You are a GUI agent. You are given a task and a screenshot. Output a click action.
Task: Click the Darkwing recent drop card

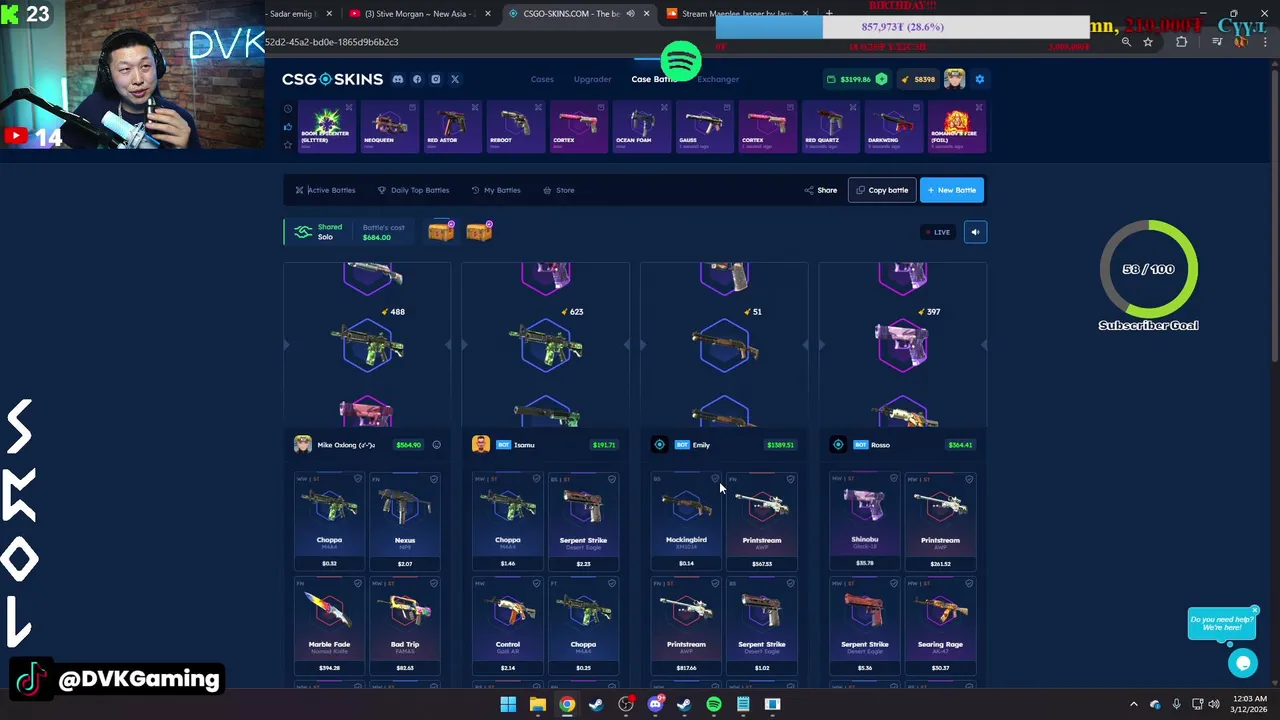(893, 127)
